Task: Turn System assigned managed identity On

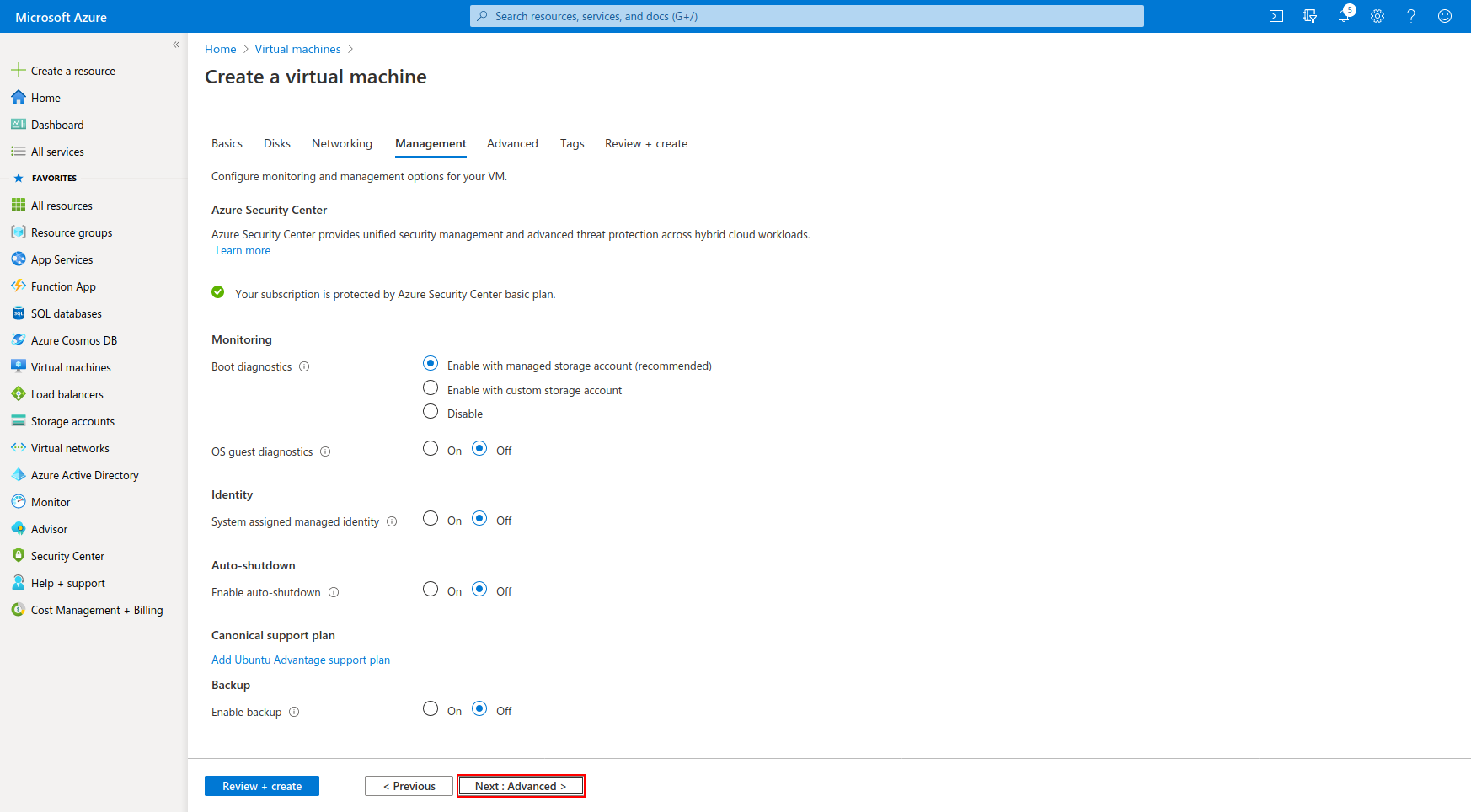Action: pos(431,518)
